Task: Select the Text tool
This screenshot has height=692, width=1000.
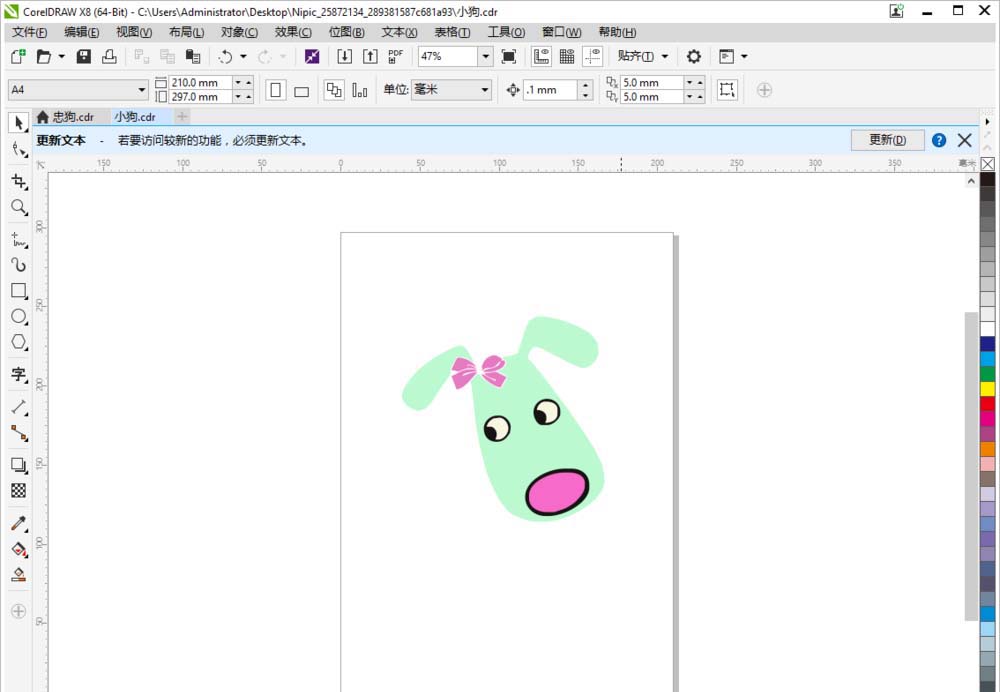Action: click(19, 375)
